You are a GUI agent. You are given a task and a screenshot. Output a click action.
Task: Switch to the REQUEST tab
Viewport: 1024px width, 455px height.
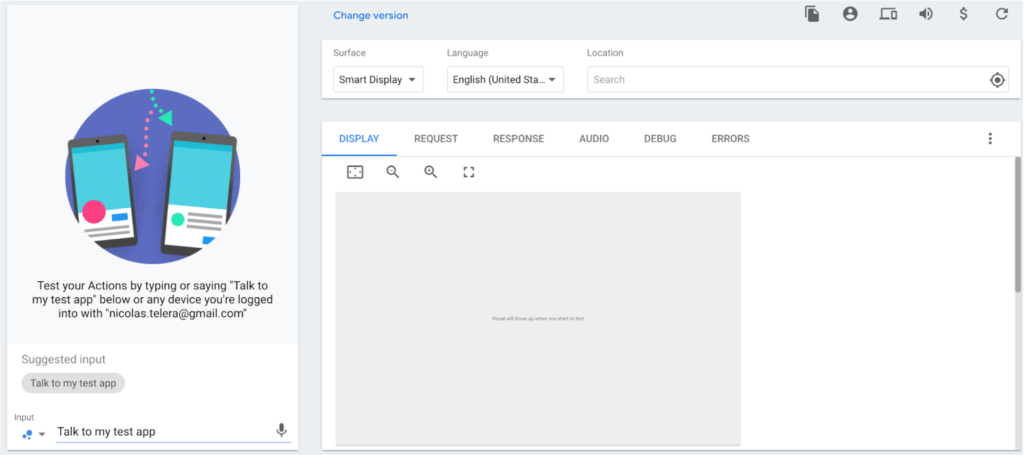click(x=436, y=139)
